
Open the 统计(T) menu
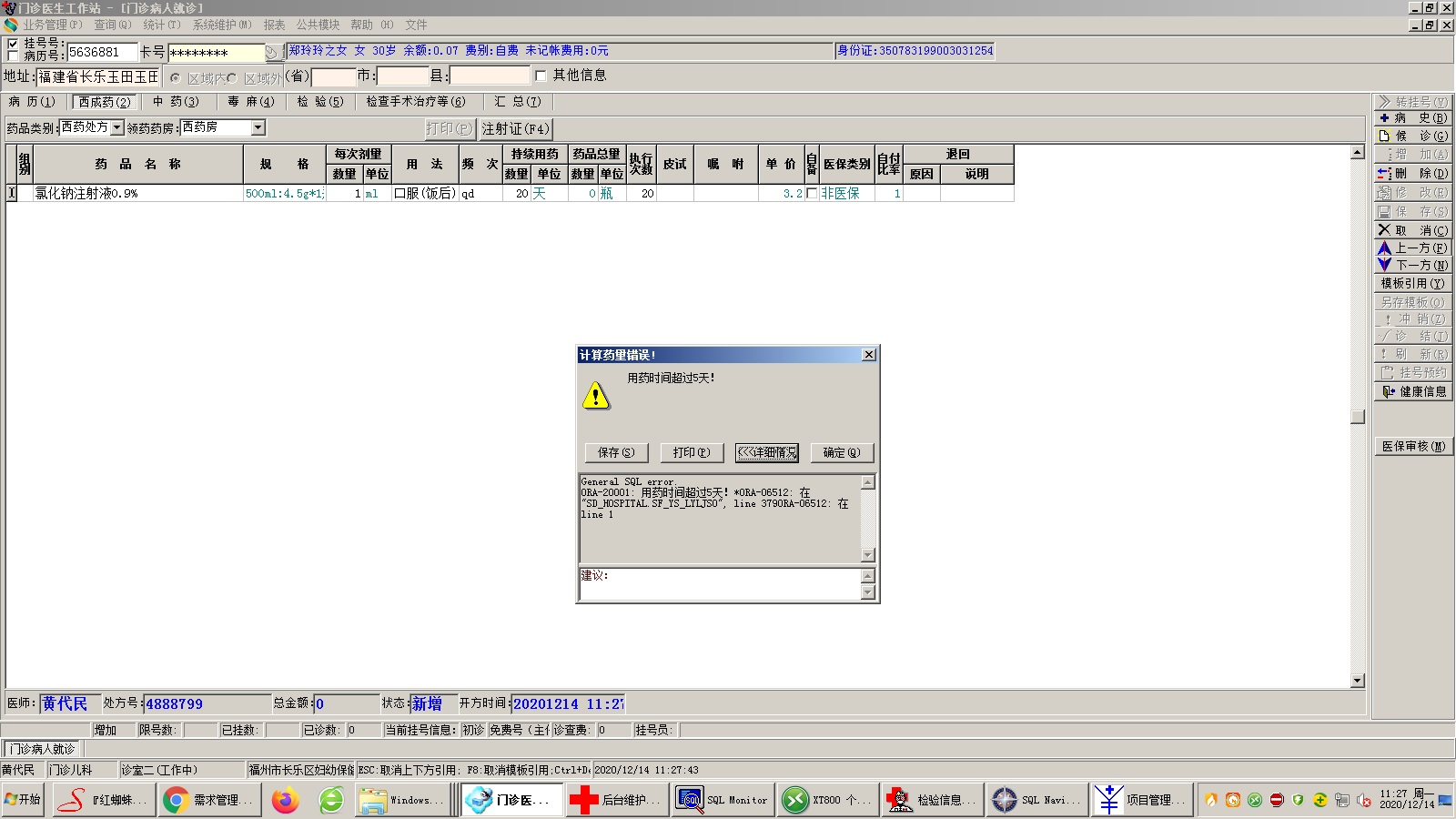point(162,25)
